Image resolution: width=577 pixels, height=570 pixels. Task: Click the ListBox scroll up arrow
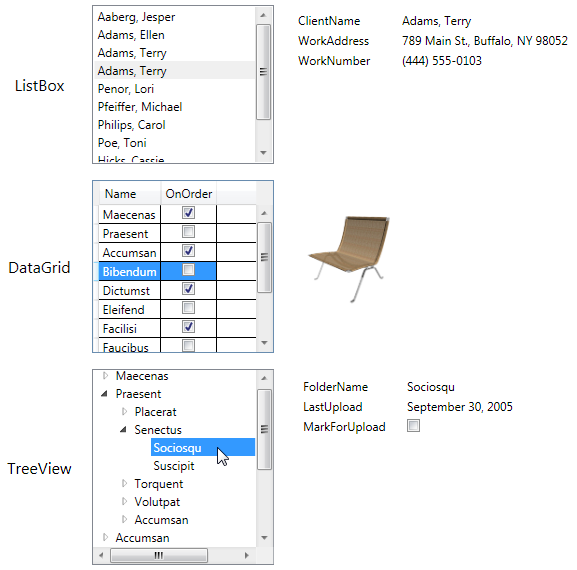tap(263, 15)
